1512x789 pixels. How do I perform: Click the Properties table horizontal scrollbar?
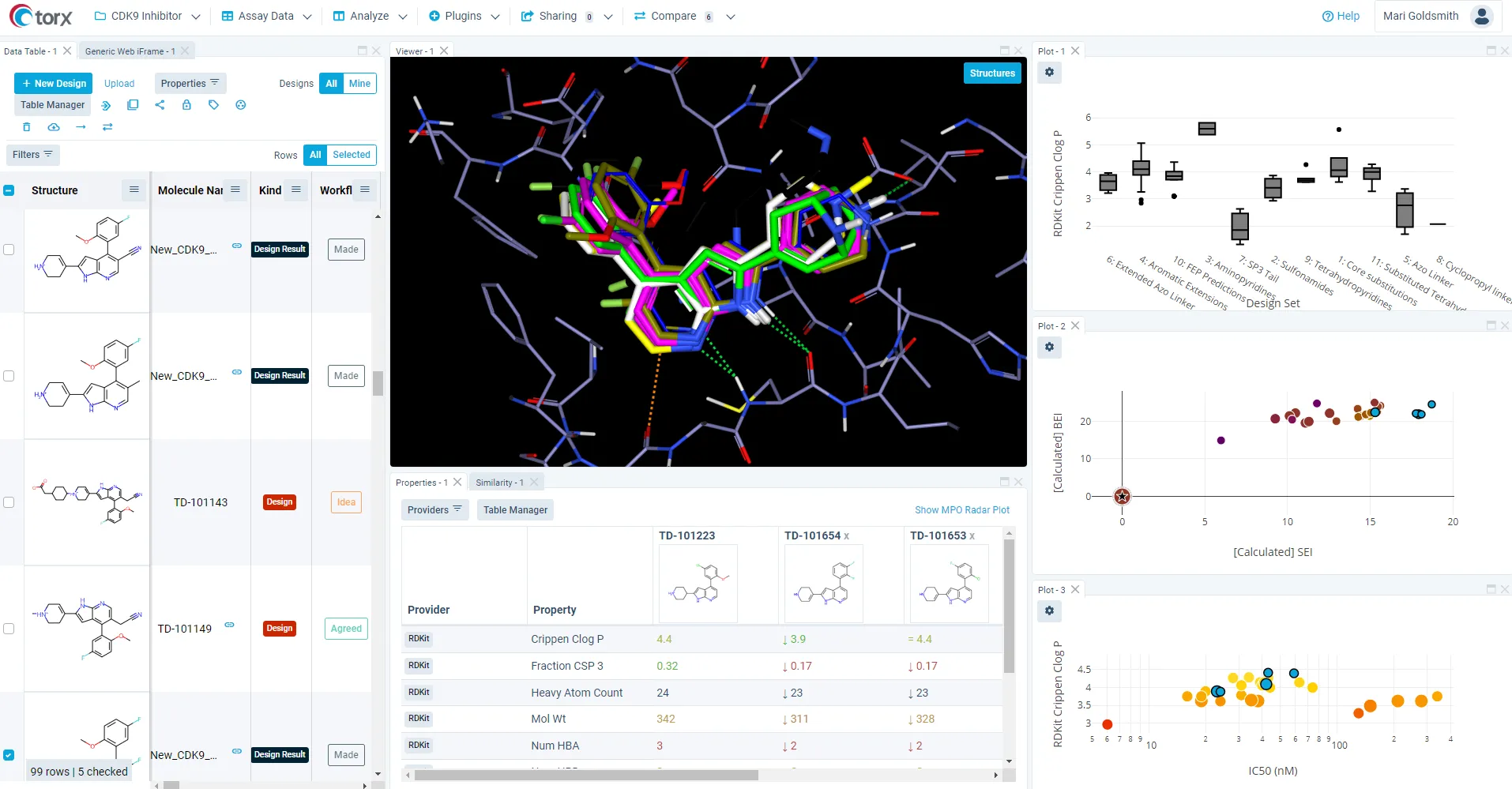click(x=586, y=776)
